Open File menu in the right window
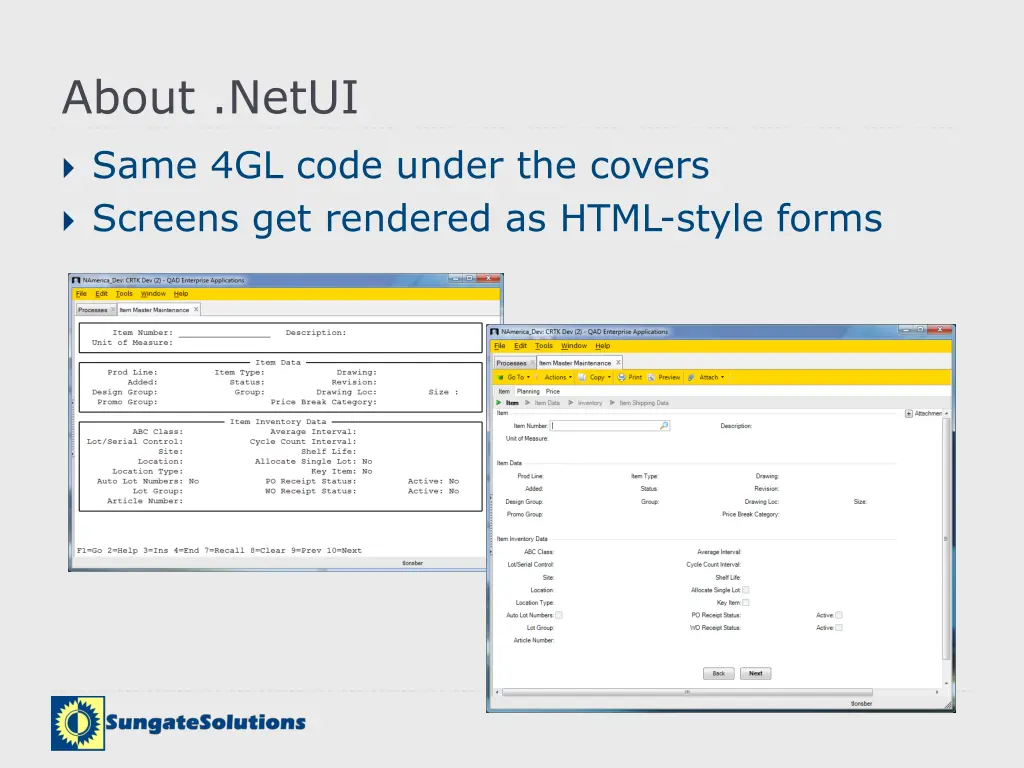Screen dimensions: 1024x768 tap(500, 346)
